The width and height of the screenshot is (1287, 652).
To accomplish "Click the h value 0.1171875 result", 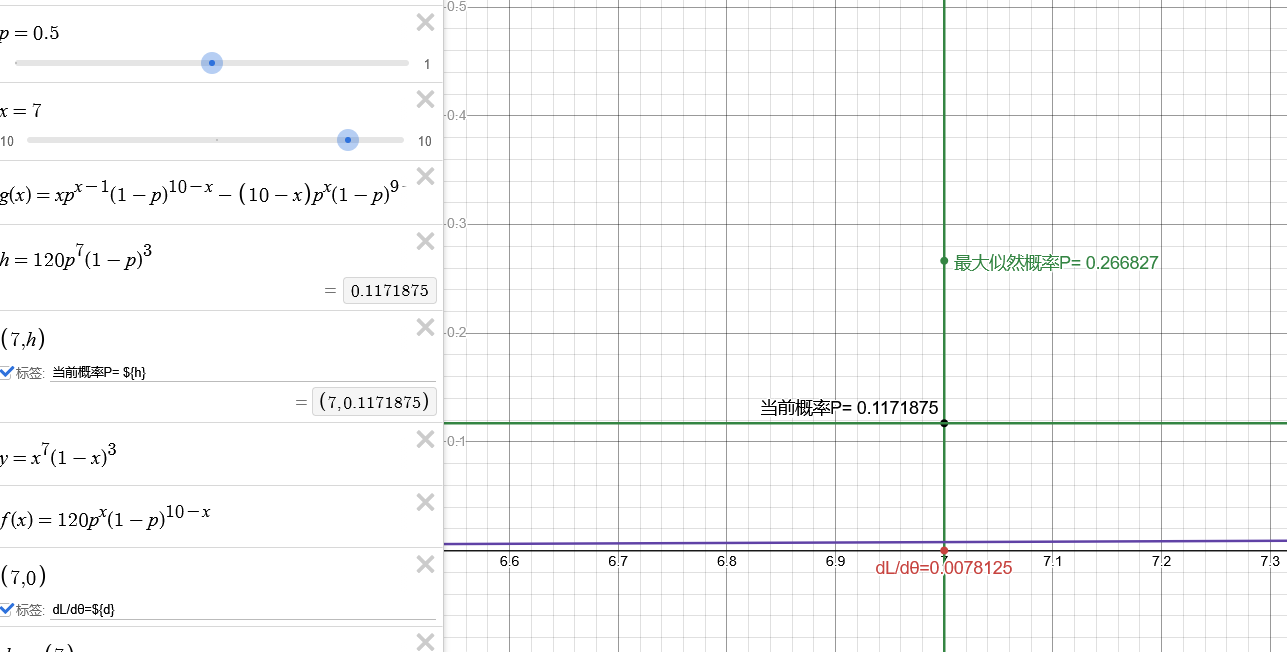I will pyautogui.click(x=390, y=291).
